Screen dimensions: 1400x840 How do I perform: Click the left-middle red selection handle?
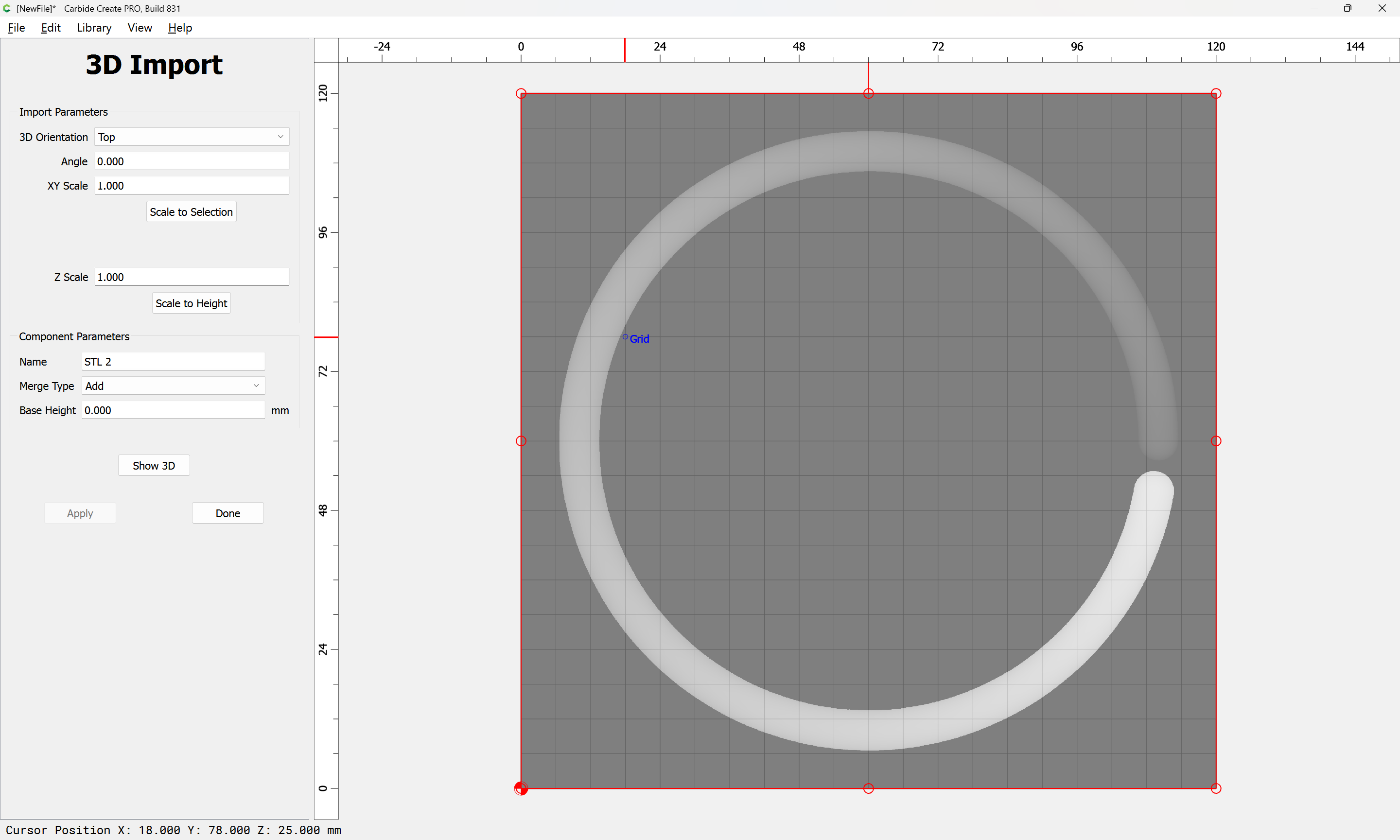click(x=521, y=441)
